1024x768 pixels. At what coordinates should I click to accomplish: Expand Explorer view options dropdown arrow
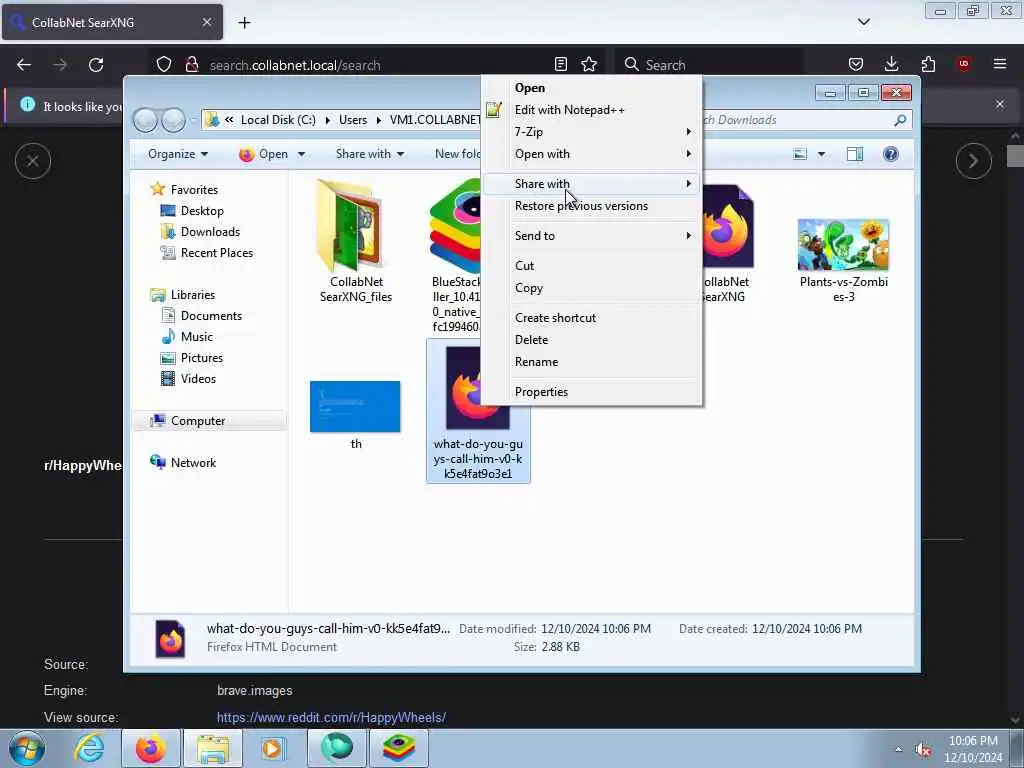point(821,154)
